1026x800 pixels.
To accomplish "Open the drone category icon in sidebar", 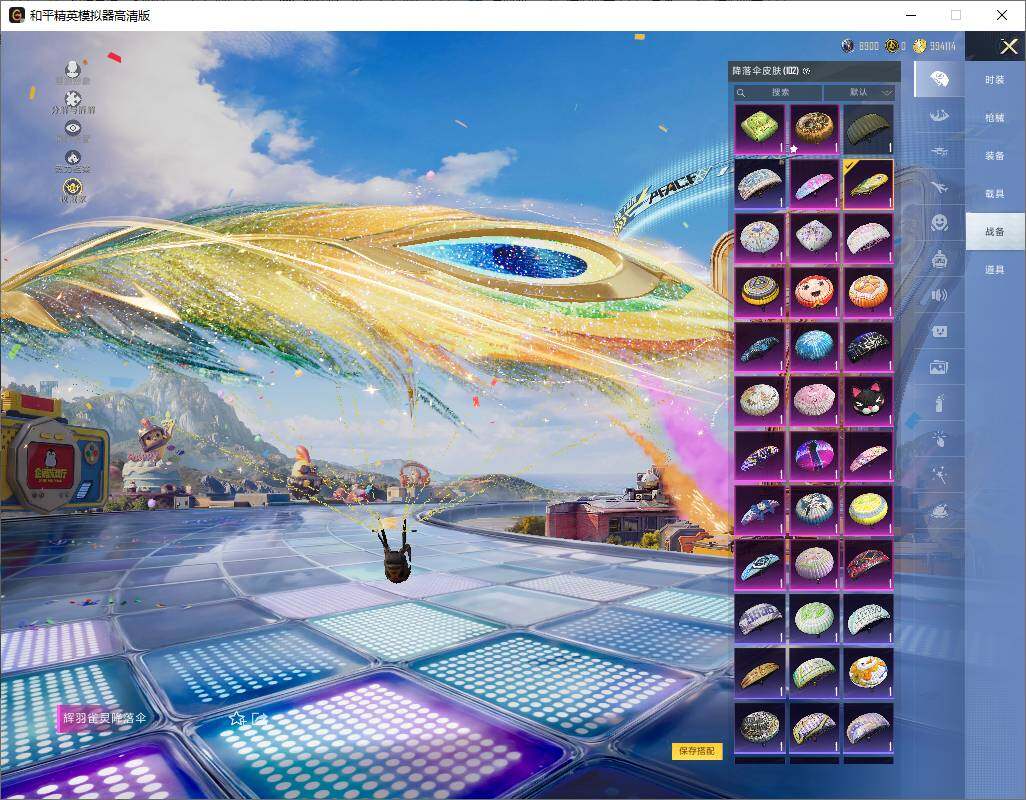I will 940,151.
